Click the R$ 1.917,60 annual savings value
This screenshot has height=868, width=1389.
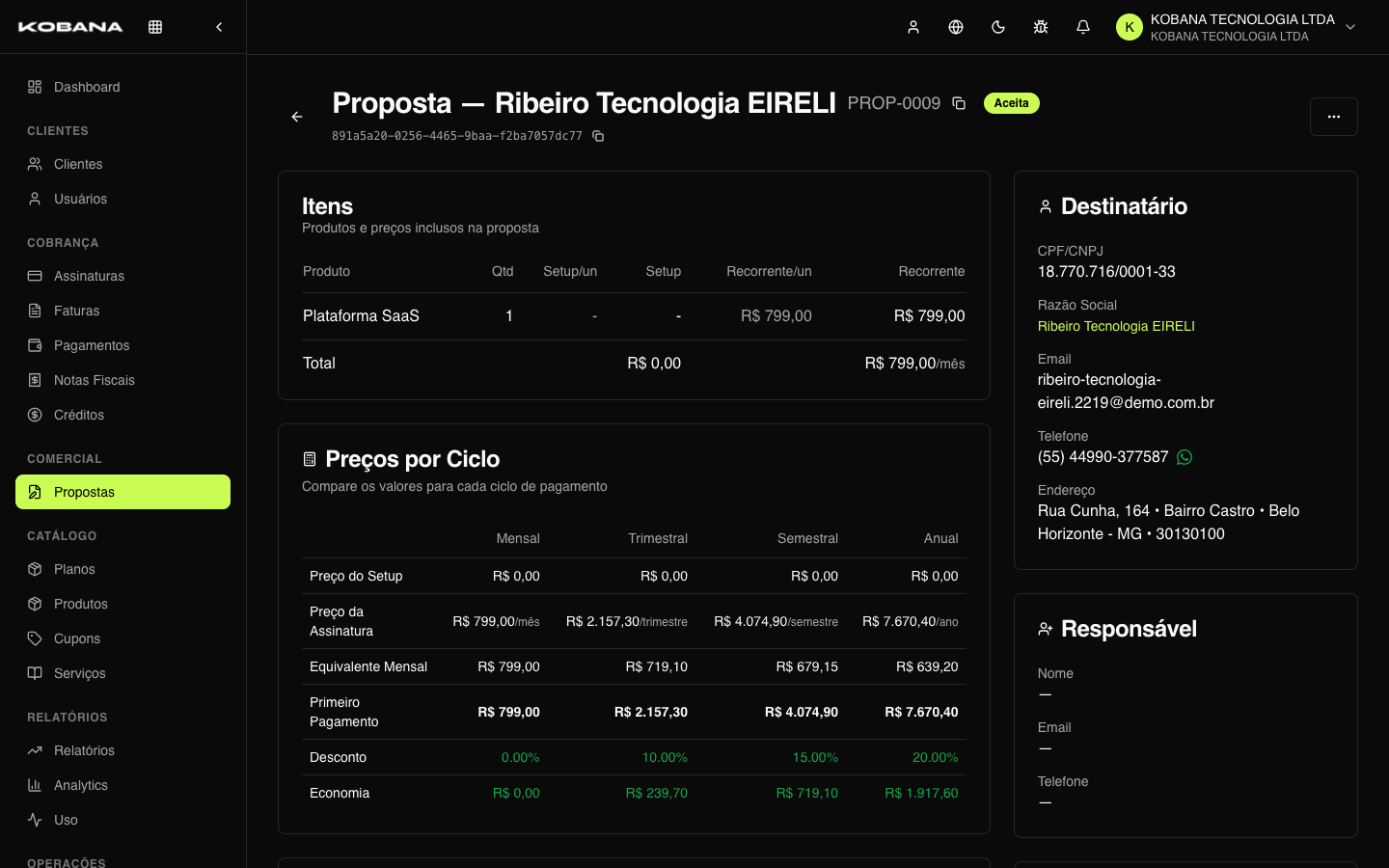point(921,793)
